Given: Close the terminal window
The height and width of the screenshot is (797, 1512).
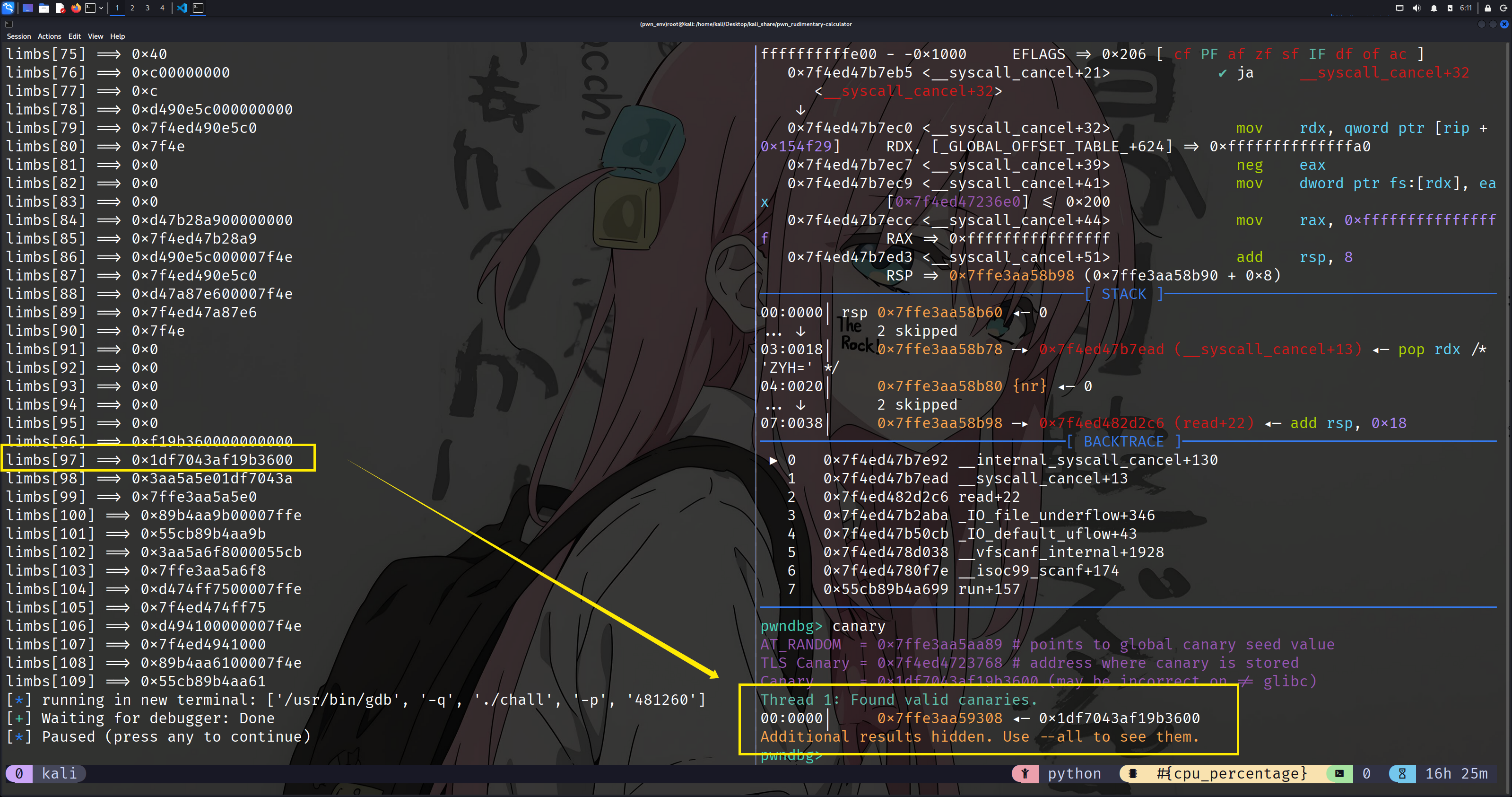Looking at the screenshot, I should point(1504,24).
